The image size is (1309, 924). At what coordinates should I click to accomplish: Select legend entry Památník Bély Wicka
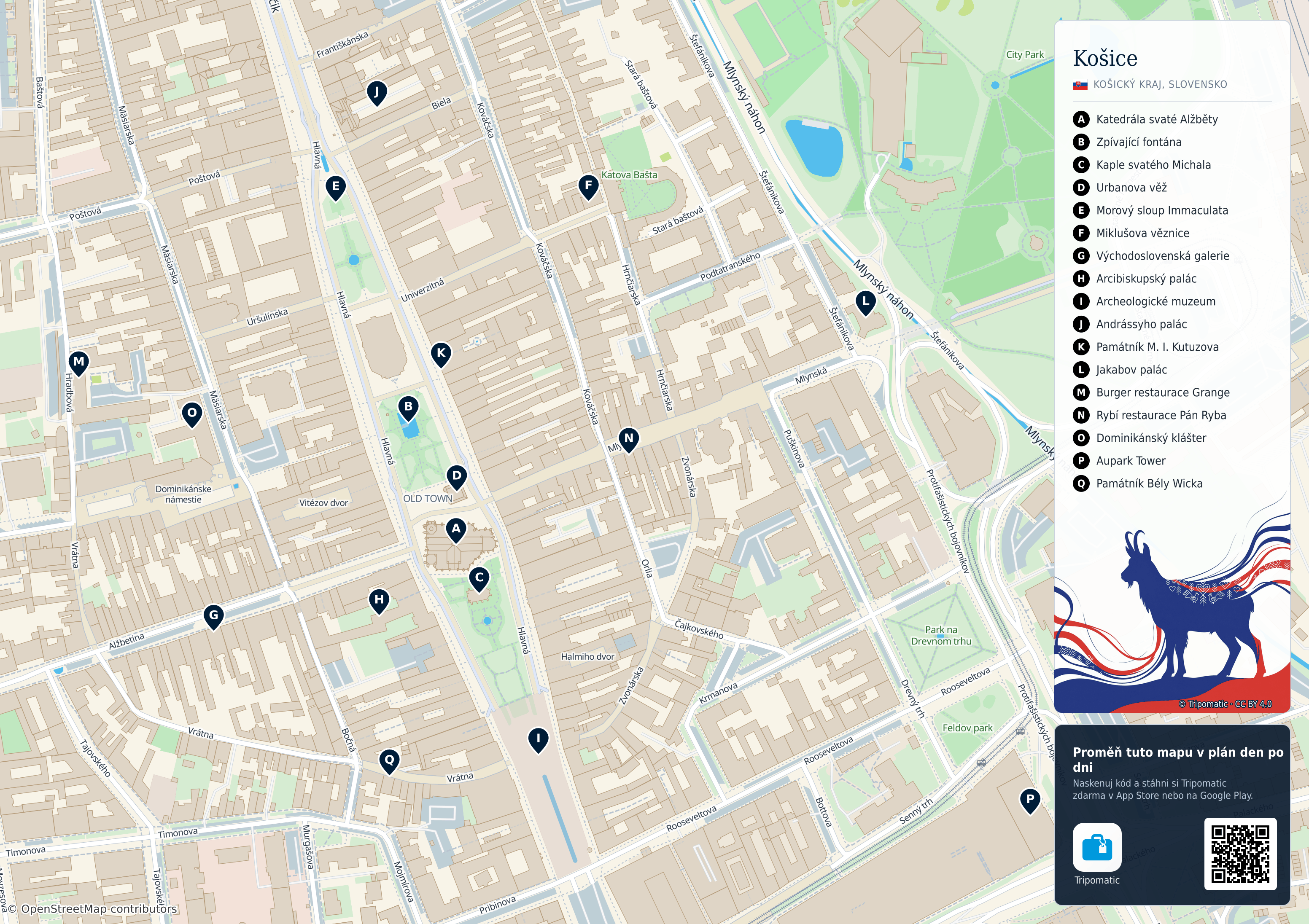[x=1138, y=484]
